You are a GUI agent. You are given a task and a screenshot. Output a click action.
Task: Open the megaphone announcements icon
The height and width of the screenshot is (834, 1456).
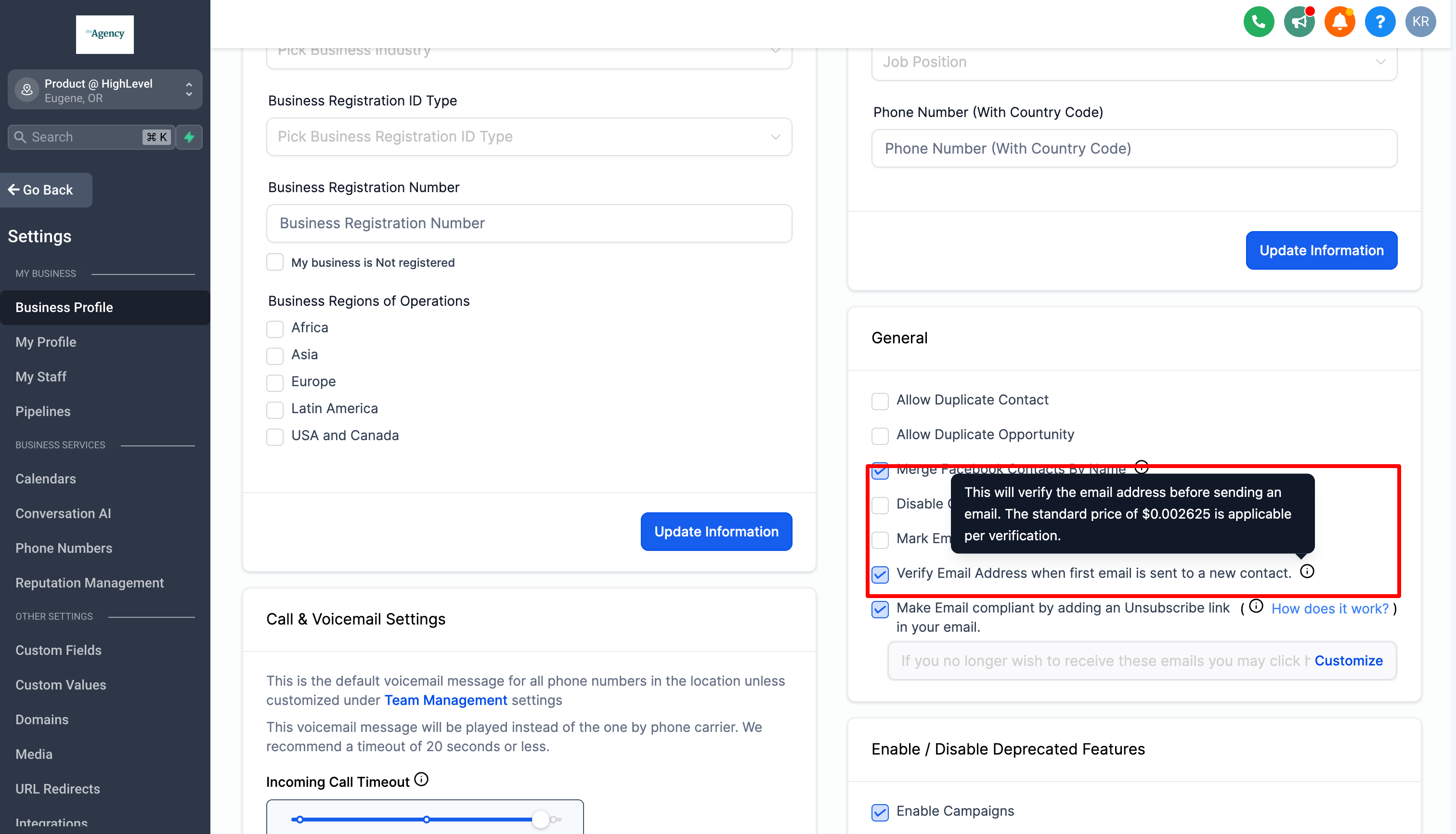1299,22
